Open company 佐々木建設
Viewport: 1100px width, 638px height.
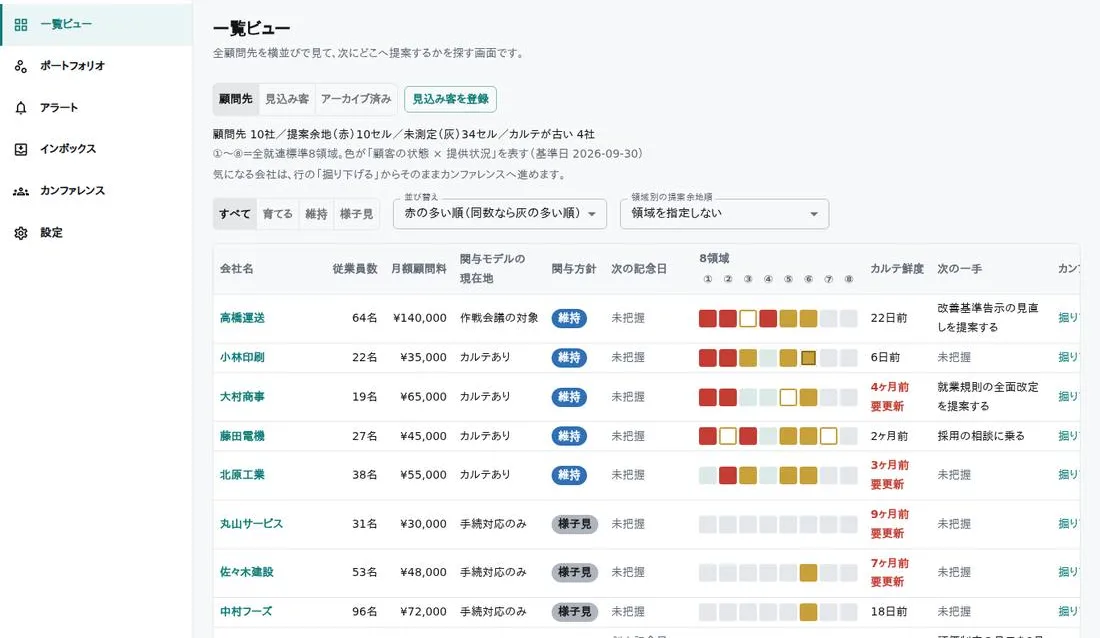(x=246, y=572)
